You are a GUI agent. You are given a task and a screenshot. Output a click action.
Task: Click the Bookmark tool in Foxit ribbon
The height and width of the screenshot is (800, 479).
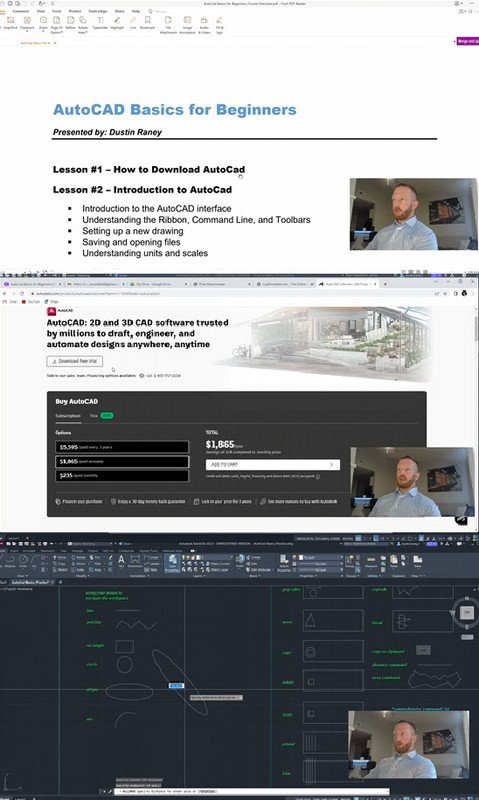point(147,23)
